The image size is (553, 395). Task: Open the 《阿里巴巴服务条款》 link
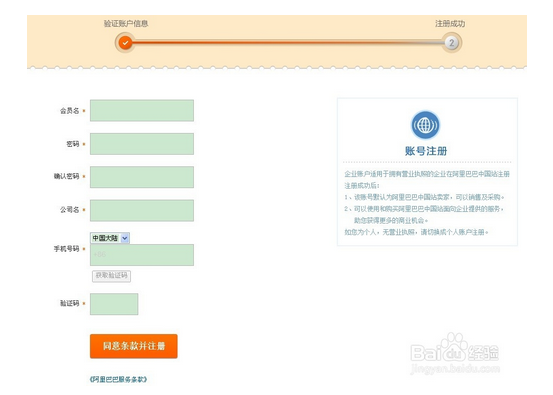point(118,379)
